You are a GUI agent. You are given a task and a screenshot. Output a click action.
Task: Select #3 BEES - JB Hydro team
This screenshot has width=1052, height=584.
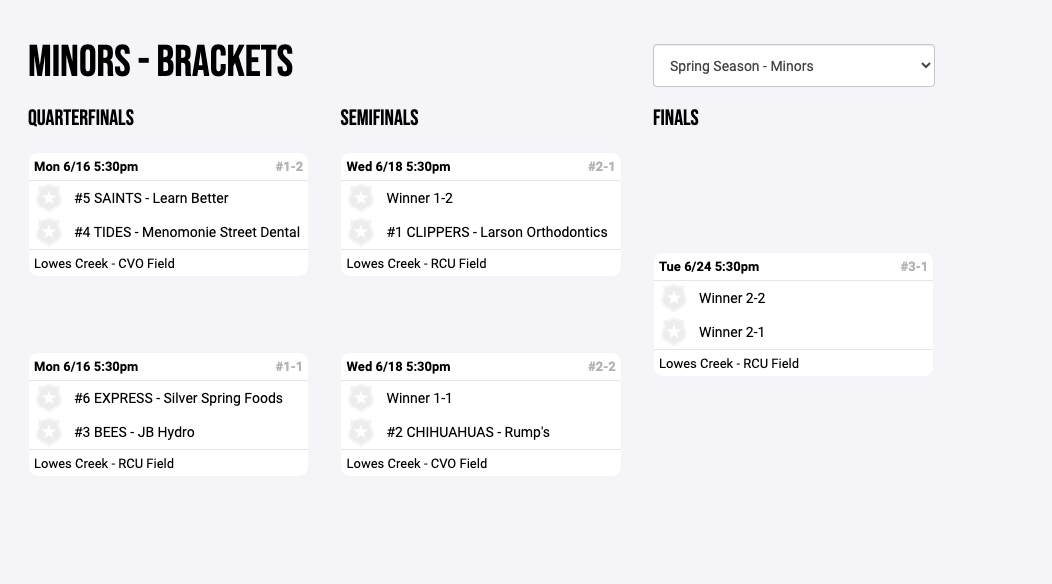(x=134, y=432)
